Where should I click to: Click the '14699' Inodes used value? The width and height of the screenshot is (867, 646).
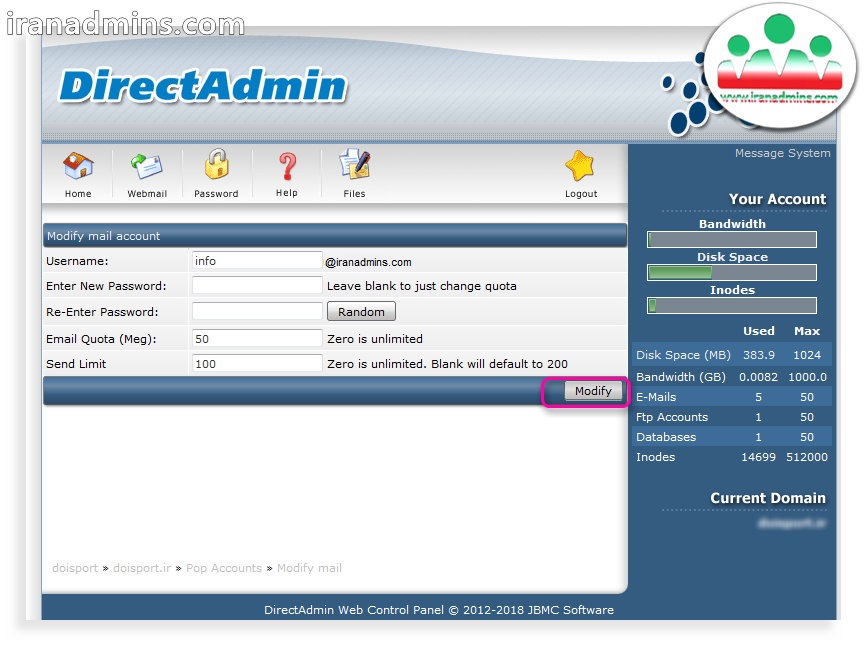point(758,457)
